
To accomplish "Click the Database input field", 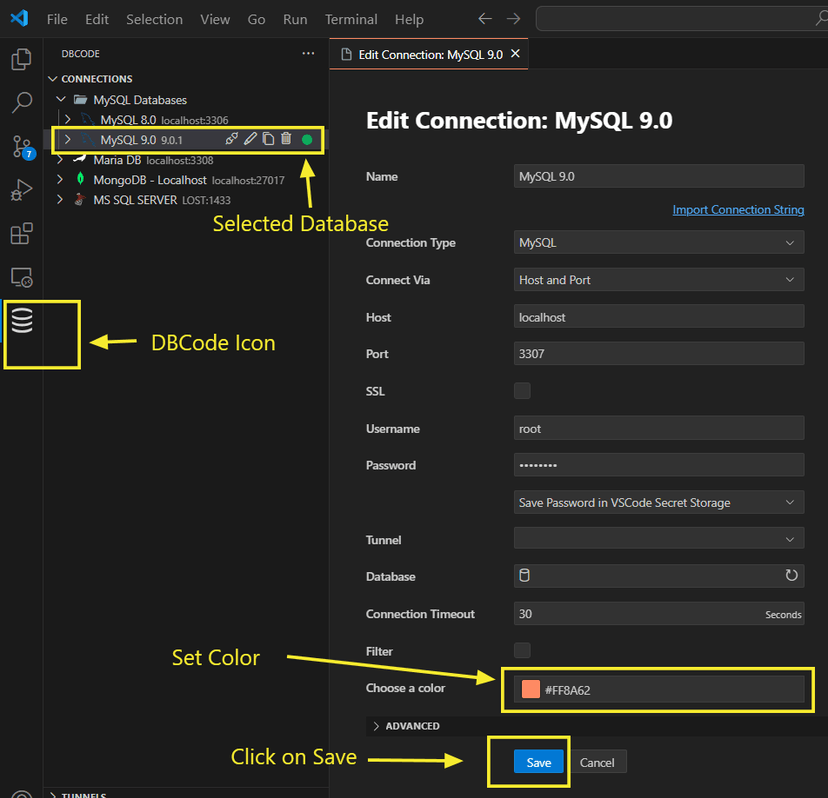I will pos(658,576).
